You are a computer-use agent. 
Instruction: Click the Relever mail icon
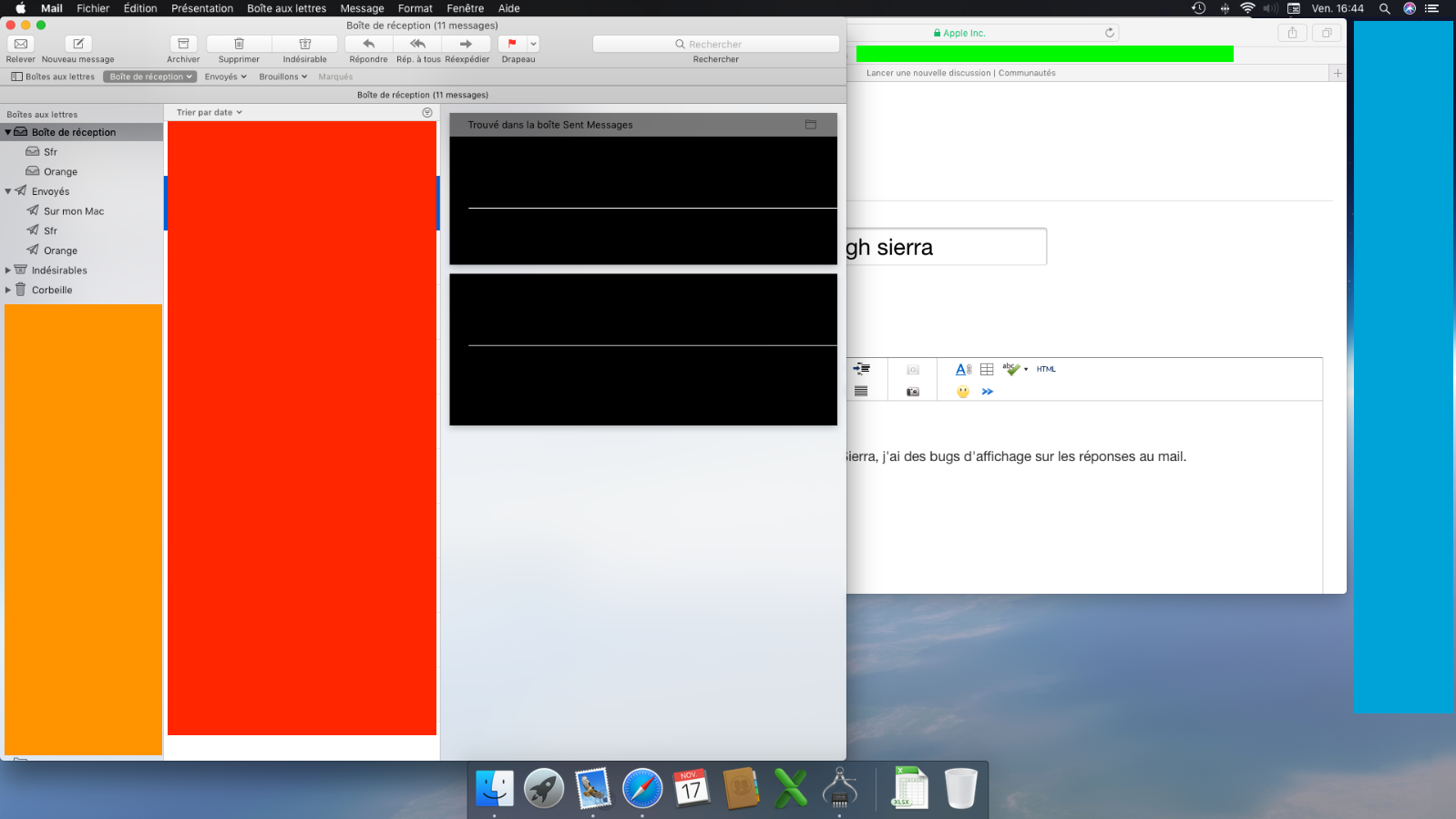pos(21,44)
